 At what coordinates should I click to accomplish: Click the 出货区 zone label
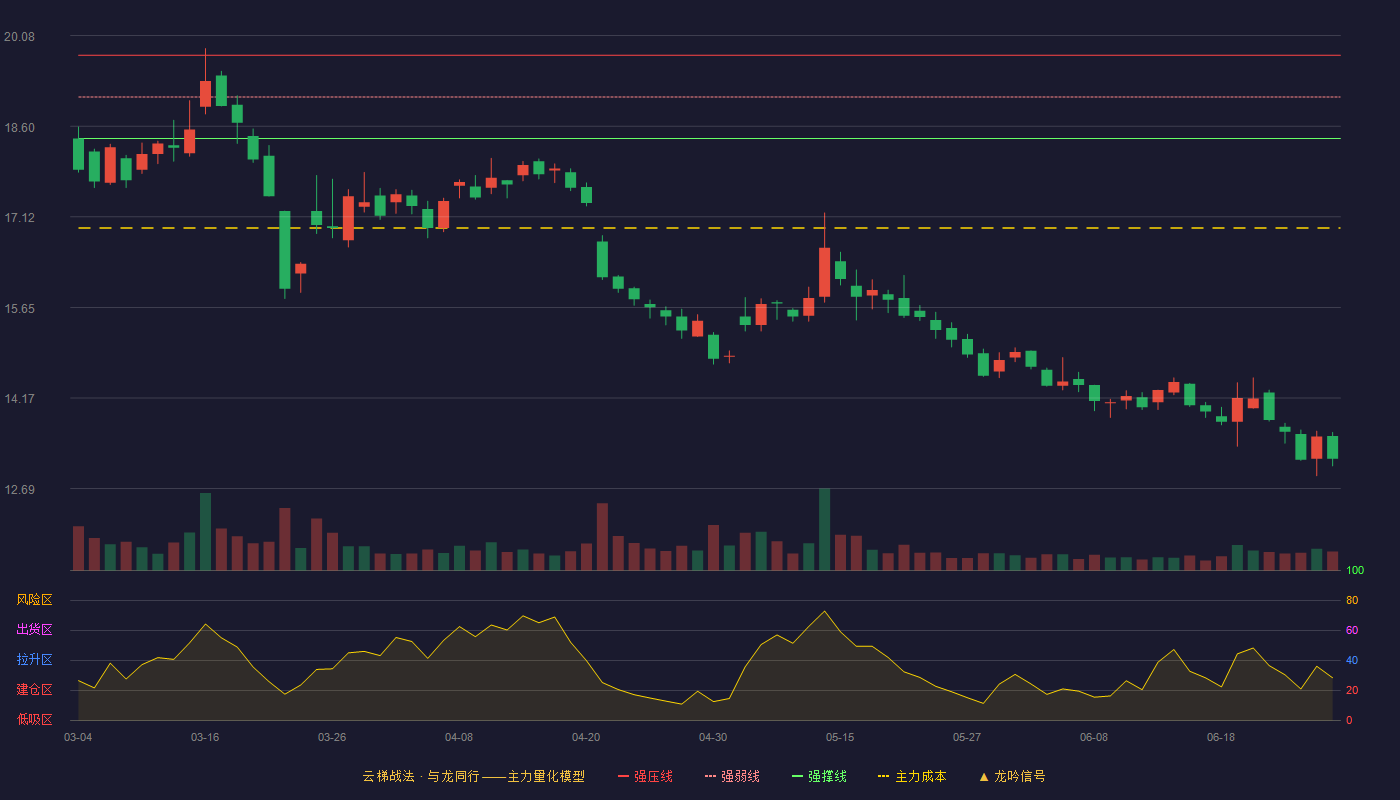pos(34,630)
